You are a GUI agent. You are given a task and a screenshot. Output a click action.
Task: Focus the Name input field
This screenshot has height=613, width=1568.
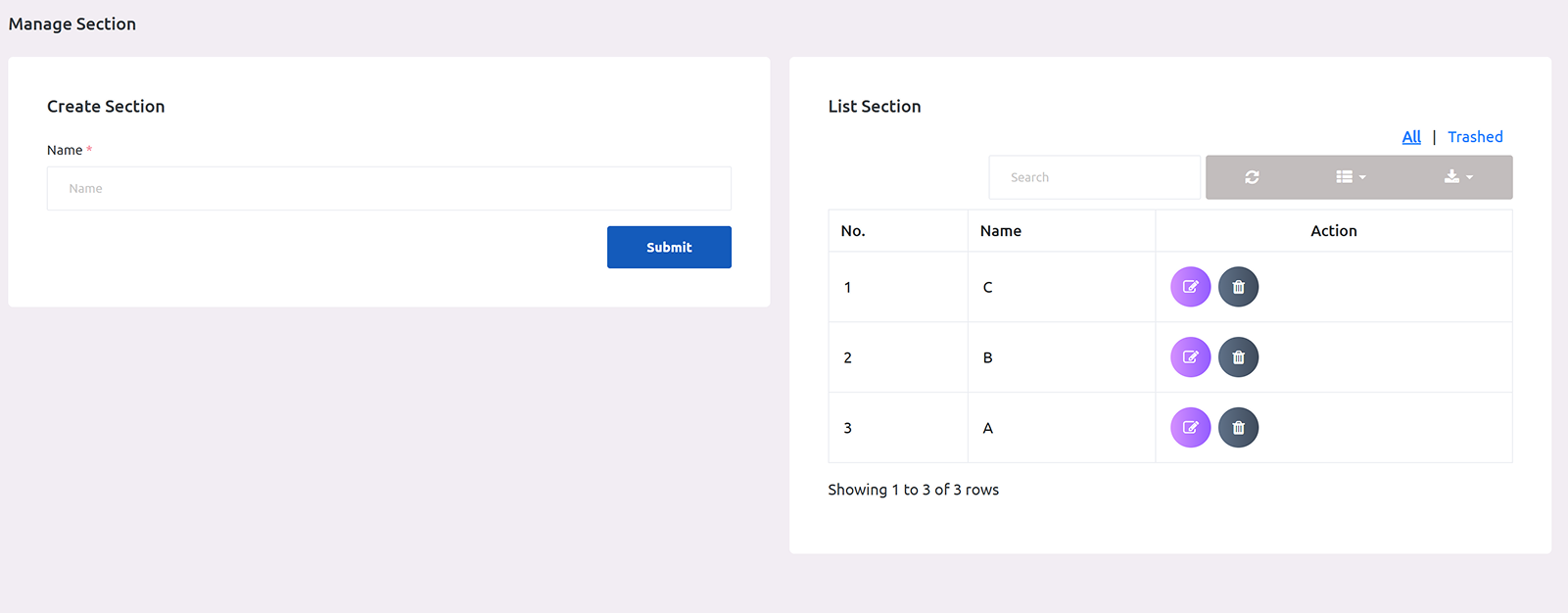tap(389, 188)
